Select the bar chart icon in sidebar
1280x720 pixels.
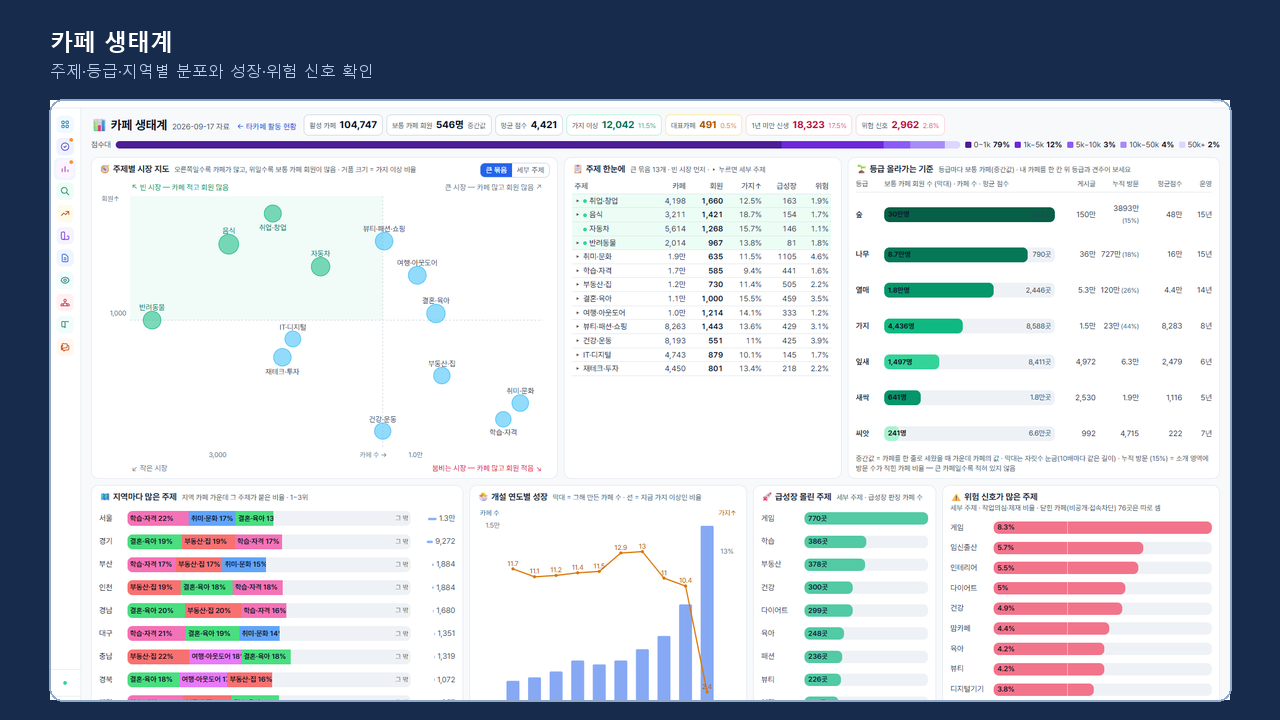65,169
